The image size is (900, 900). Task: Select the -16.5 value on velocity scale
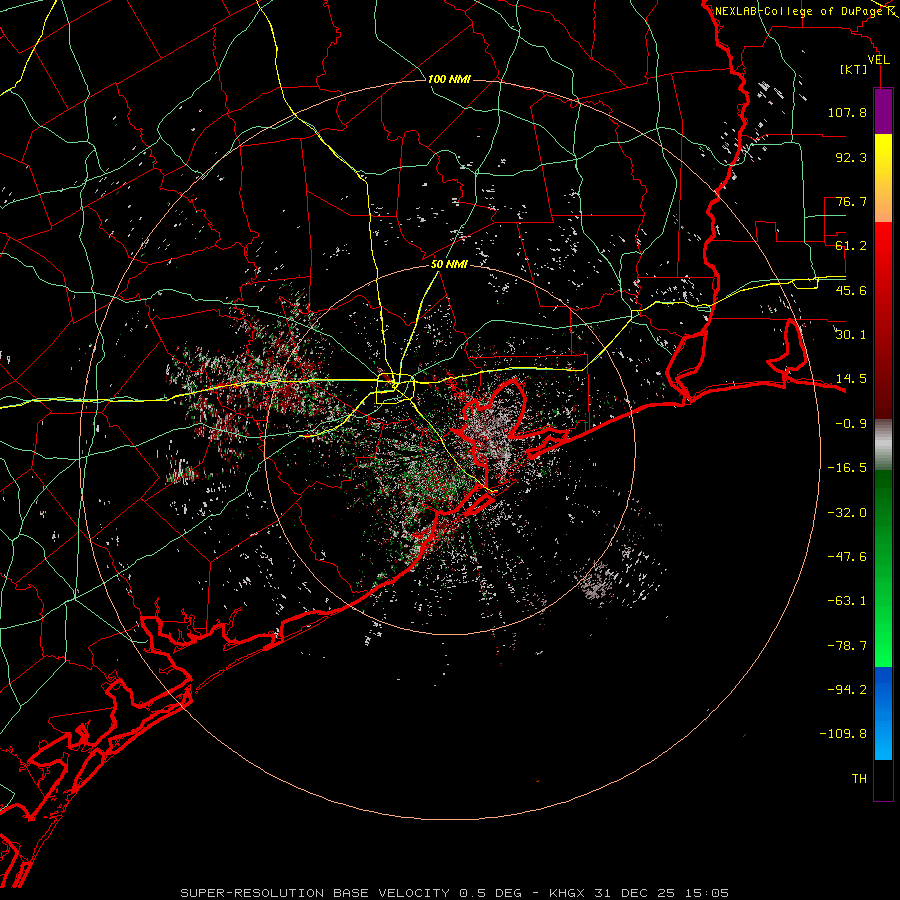[x=847, y=468]
